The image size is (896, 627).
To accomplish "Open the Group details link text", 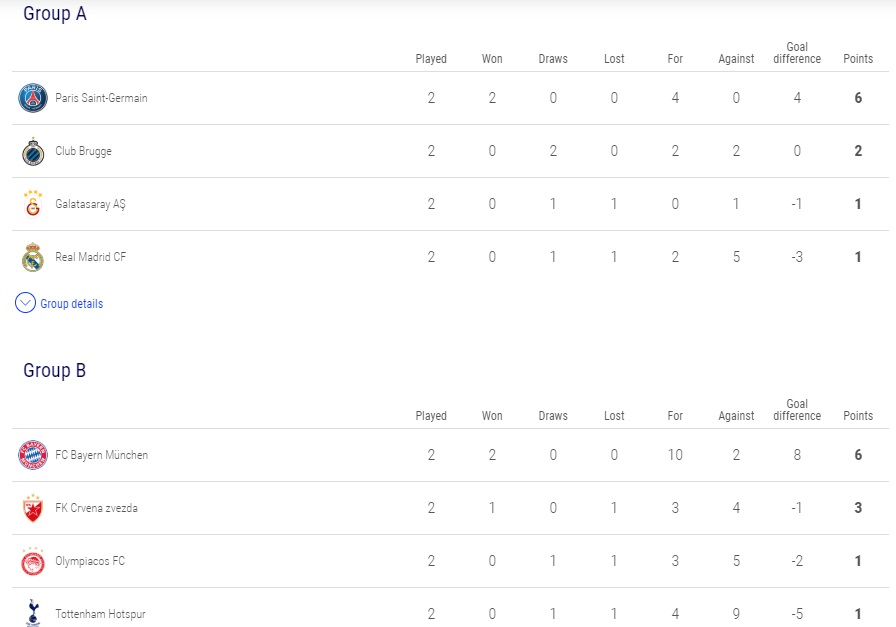I will pos(71,303).
